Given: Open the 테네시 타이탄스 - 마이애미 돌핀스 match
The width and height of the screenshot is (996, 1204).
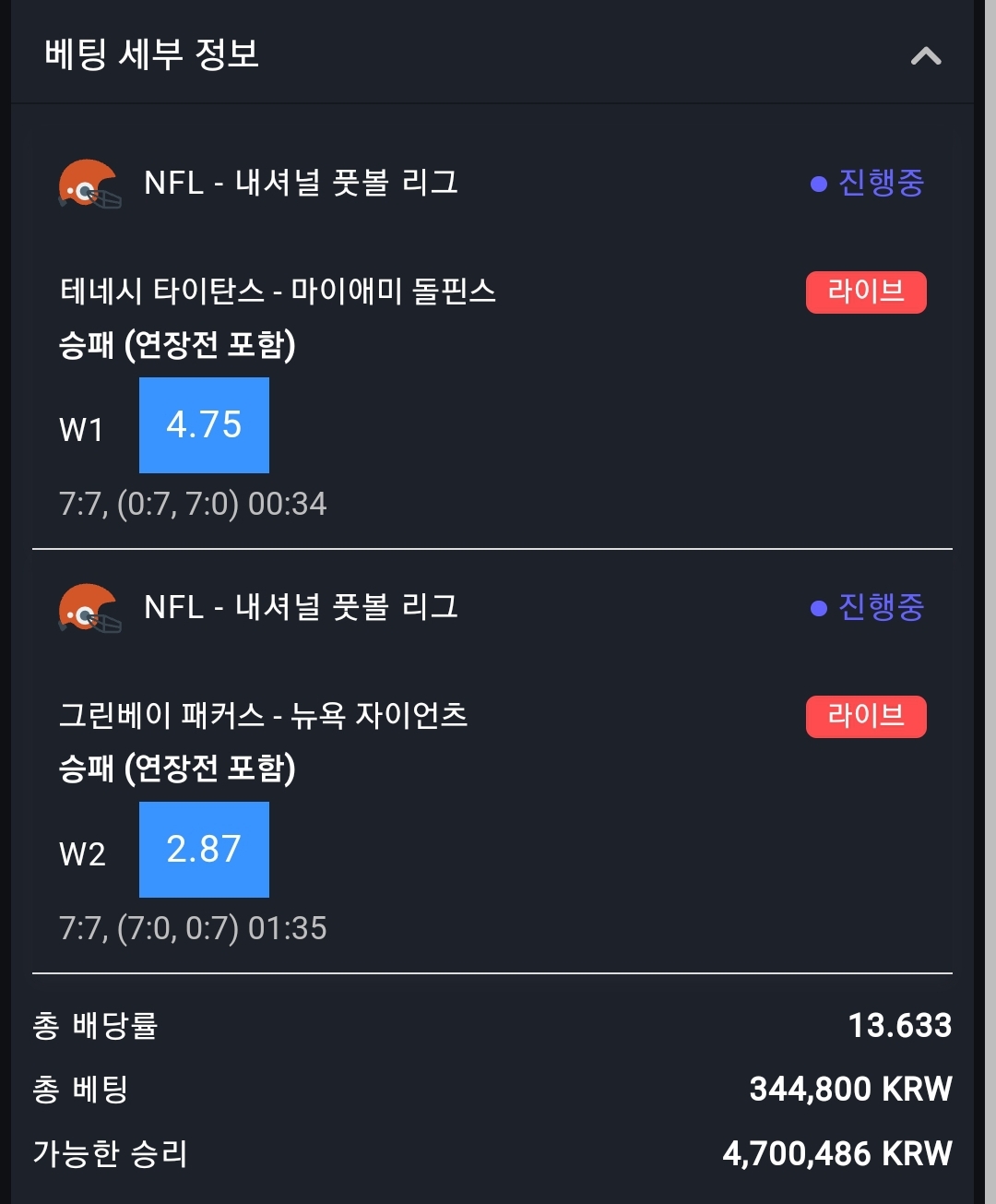Looking at the screenshot, I should 278,292.
